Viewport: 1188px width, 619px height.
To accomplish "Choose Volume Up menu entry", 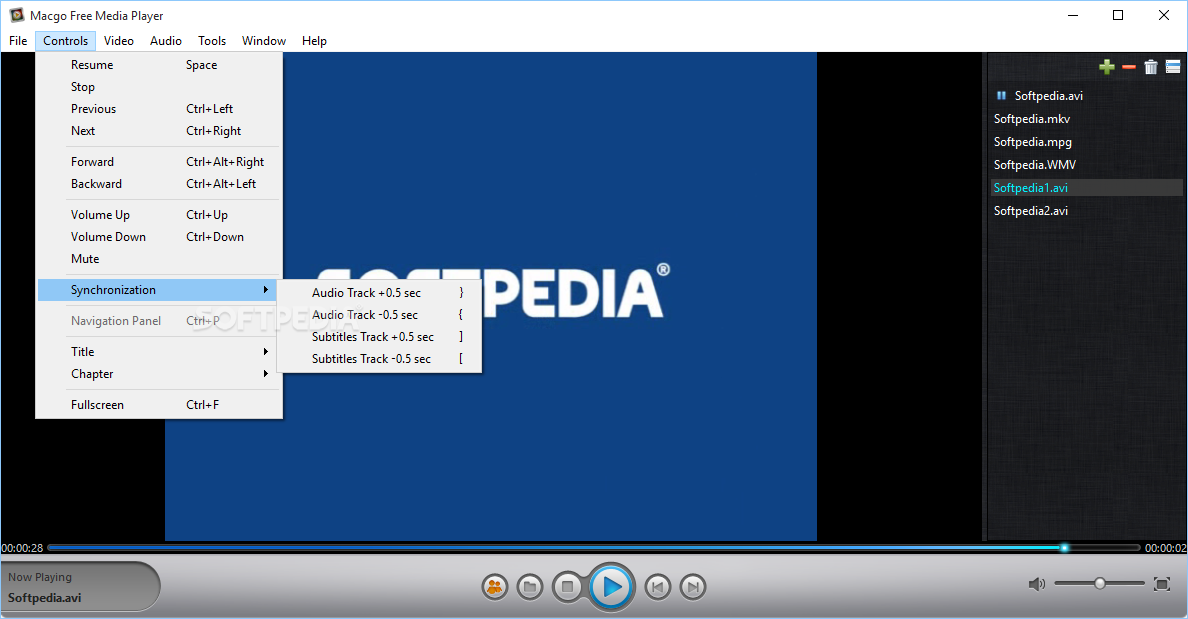I will (159, 215).
